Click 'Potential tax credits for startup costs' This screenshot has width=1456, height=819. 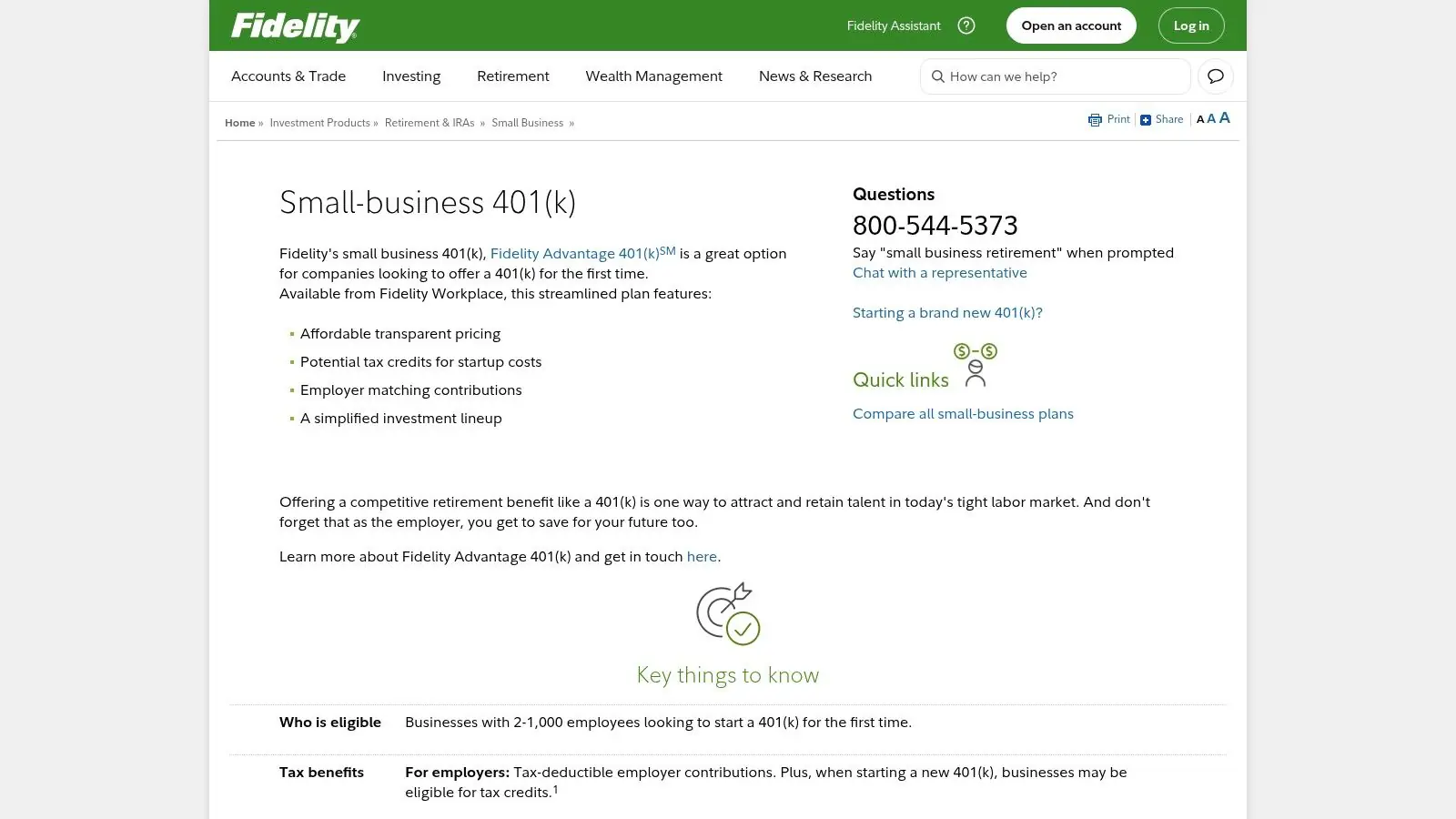pos(420,362)
